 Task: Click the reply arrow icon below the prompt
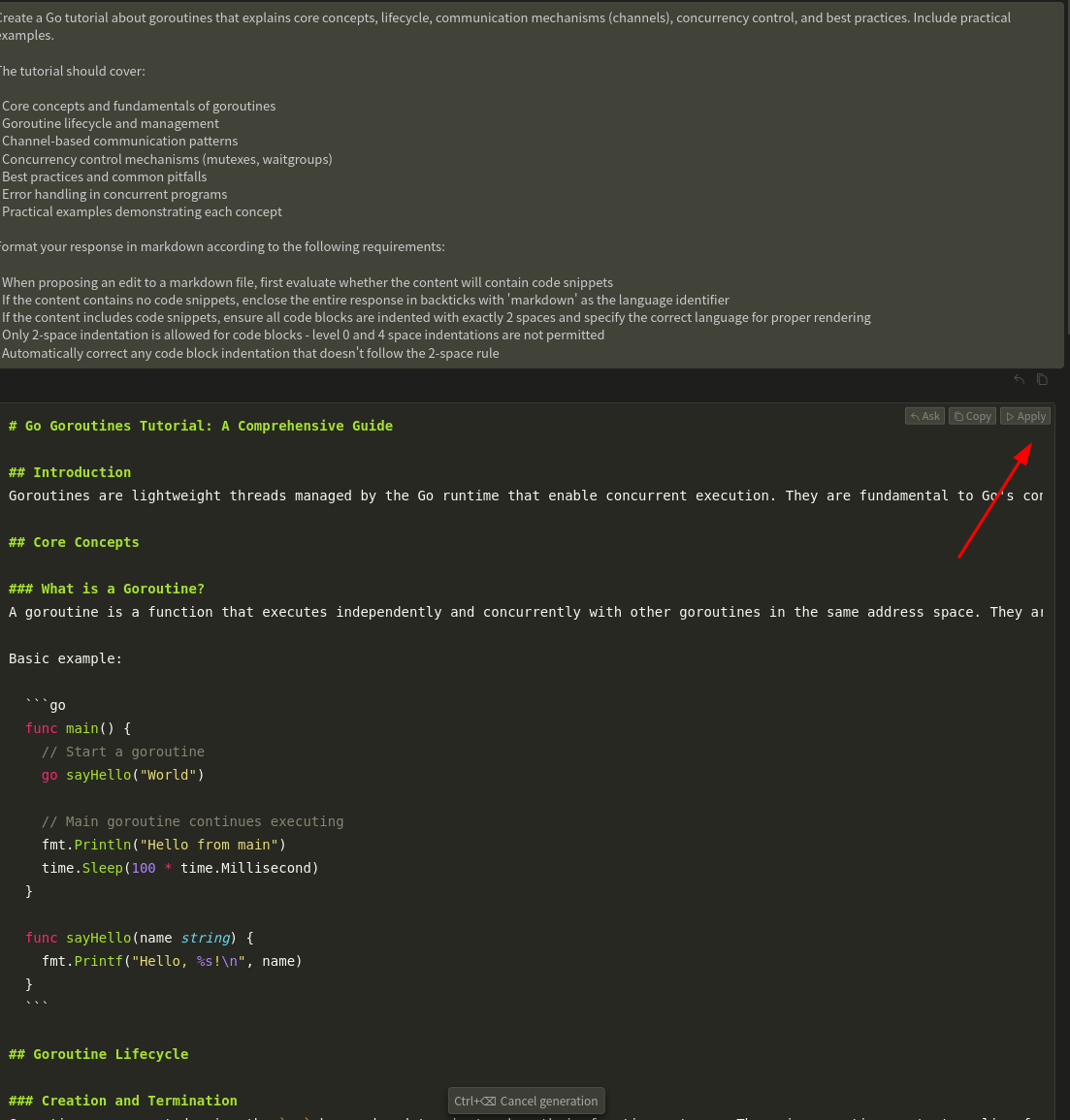click(x=1019, y=380)
